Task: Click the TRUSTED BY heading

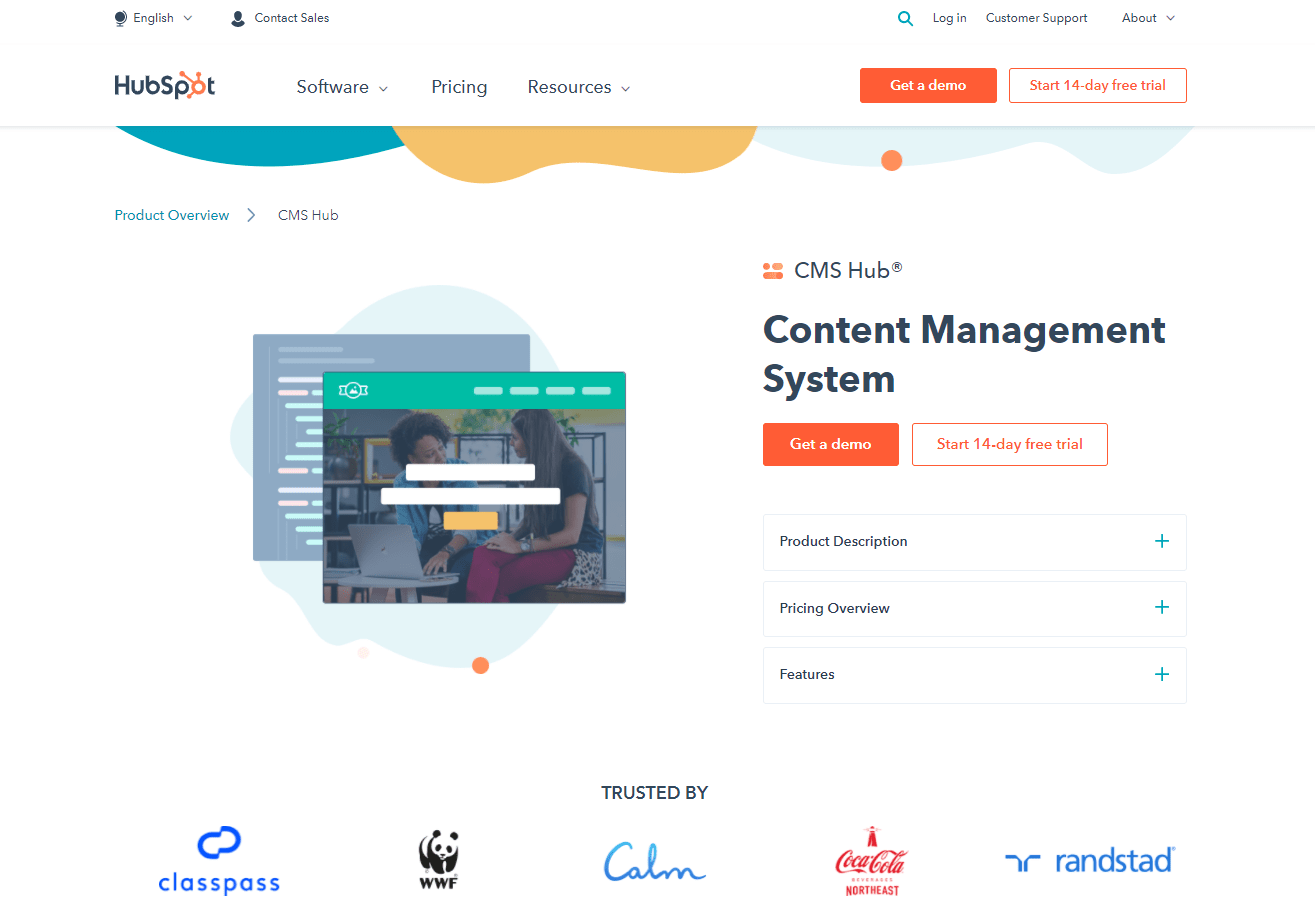Action: (655, 793)
